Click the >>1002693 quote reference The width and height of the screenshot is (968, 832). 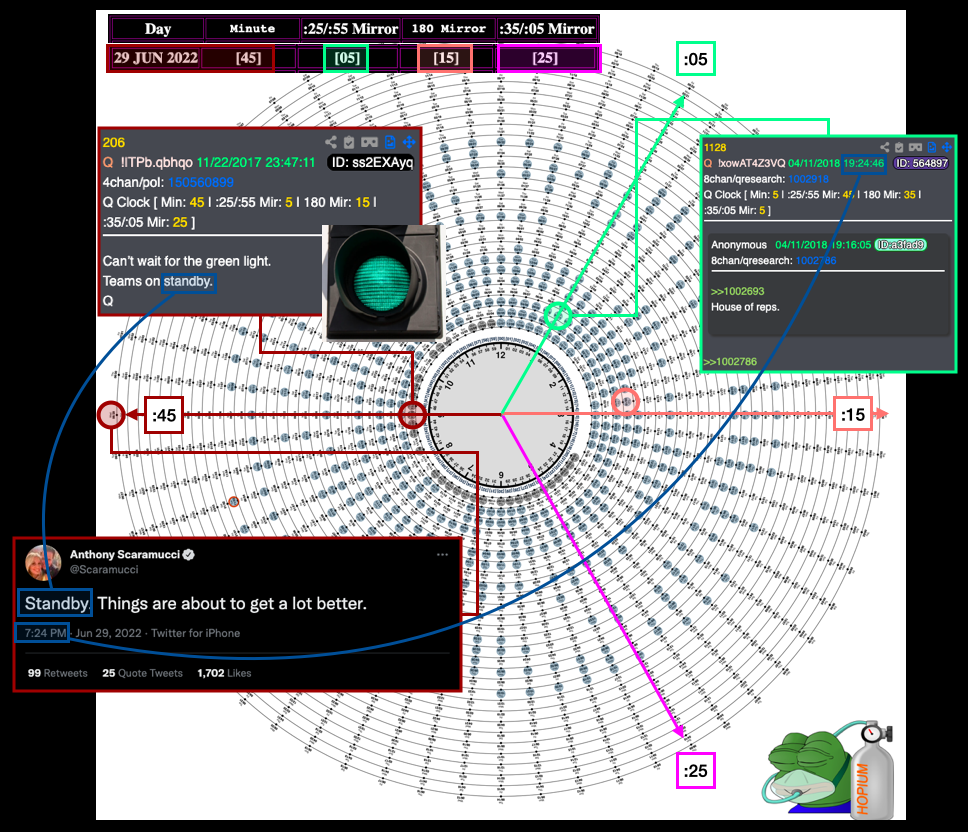click(737, 291)
